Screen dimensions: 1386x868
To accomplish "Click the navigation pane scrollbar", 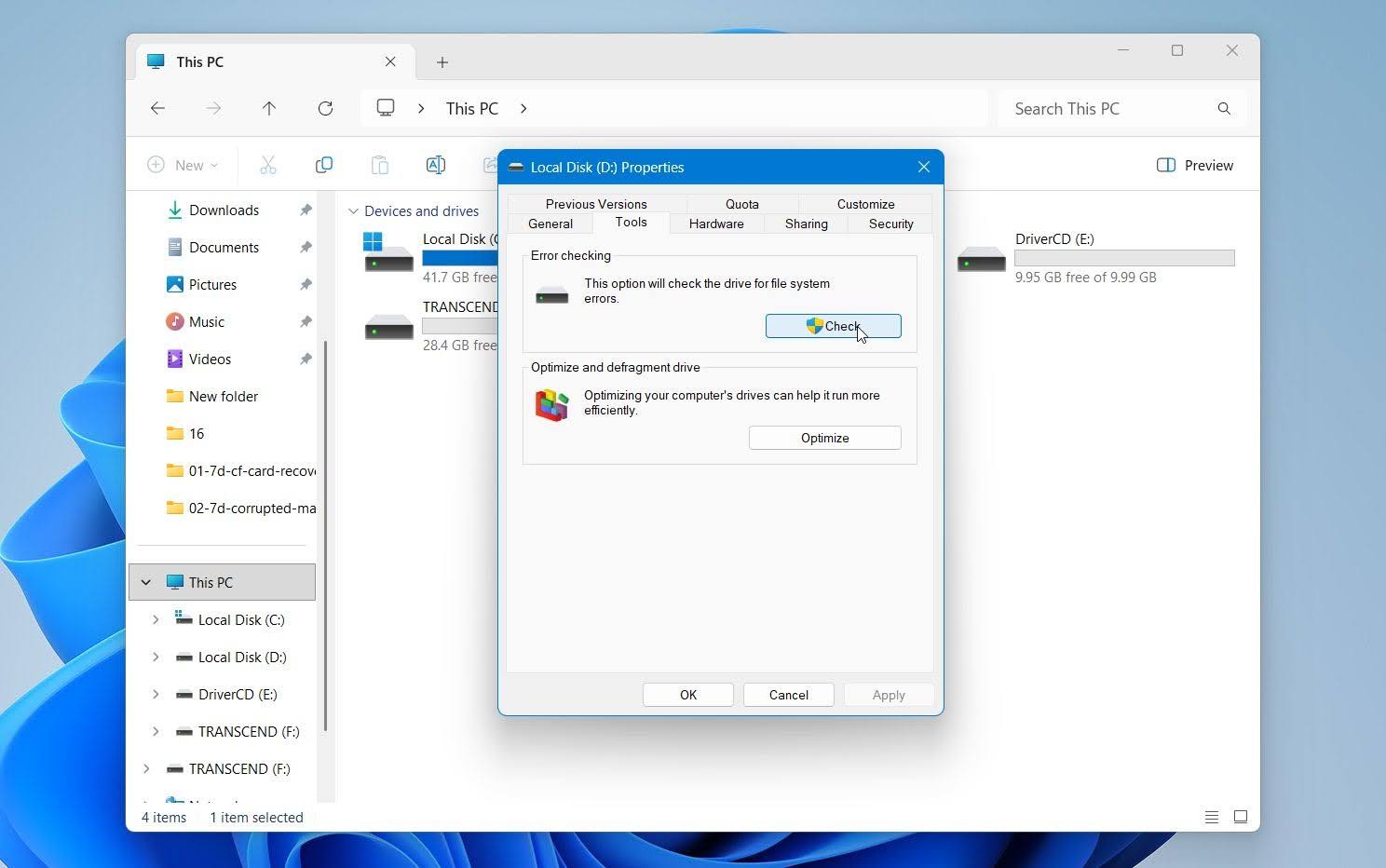I will 325,536.
